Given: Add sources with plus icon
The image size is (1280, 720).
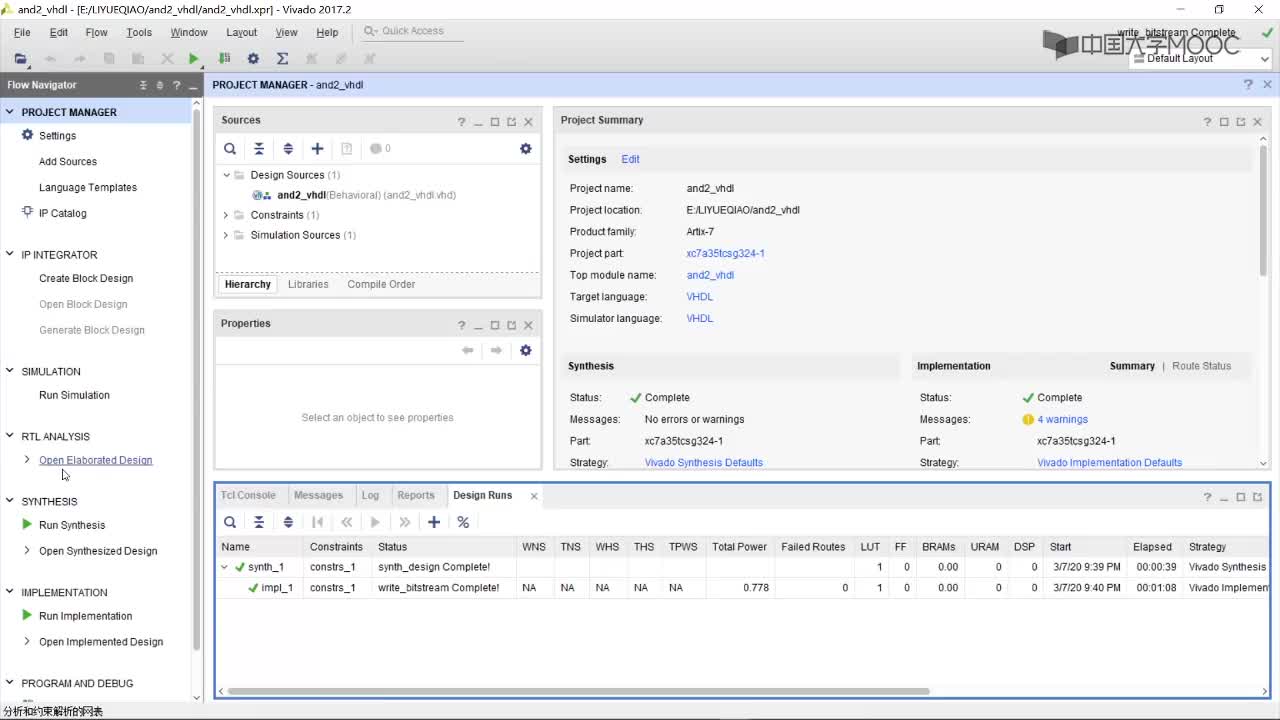Looking at the screenshot, I should point(317,149).
